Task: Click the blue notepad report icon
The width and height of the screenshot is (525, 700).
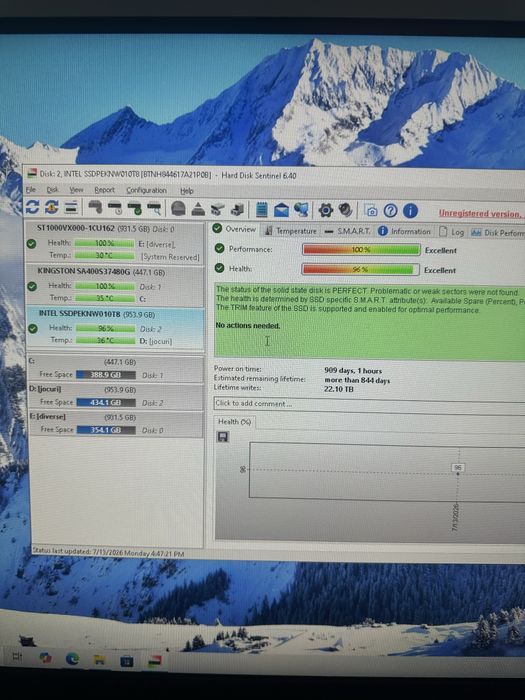Action: (262, 209)
